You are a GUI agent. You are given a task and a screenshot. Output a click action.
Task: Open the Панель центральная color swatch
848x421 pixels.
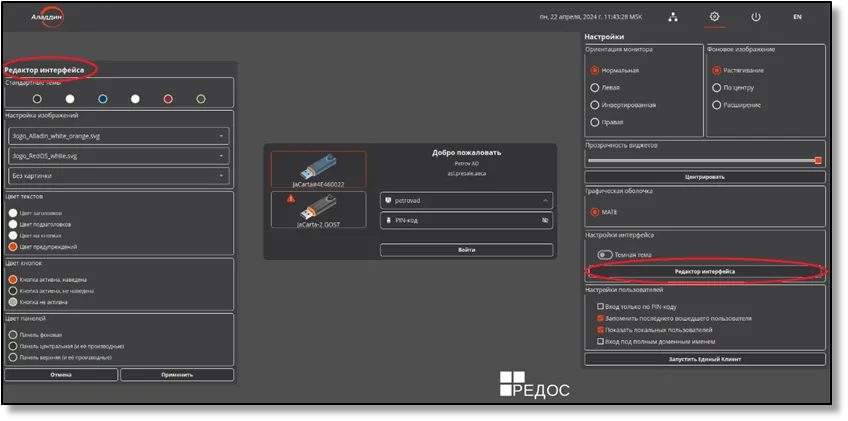click(13, 346)
